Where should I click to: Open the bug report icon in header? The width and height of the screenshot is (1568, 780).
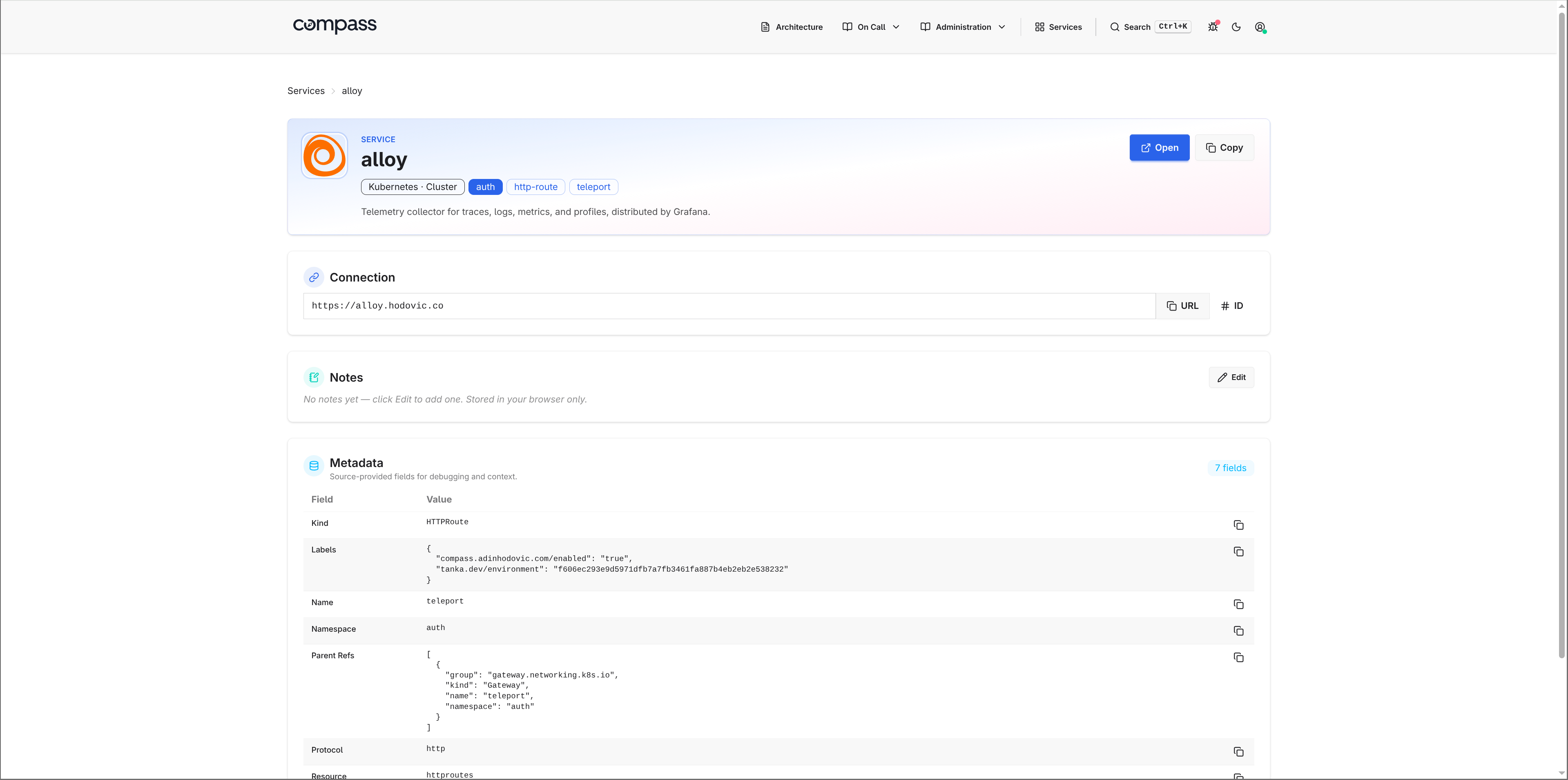point(1213,27)
